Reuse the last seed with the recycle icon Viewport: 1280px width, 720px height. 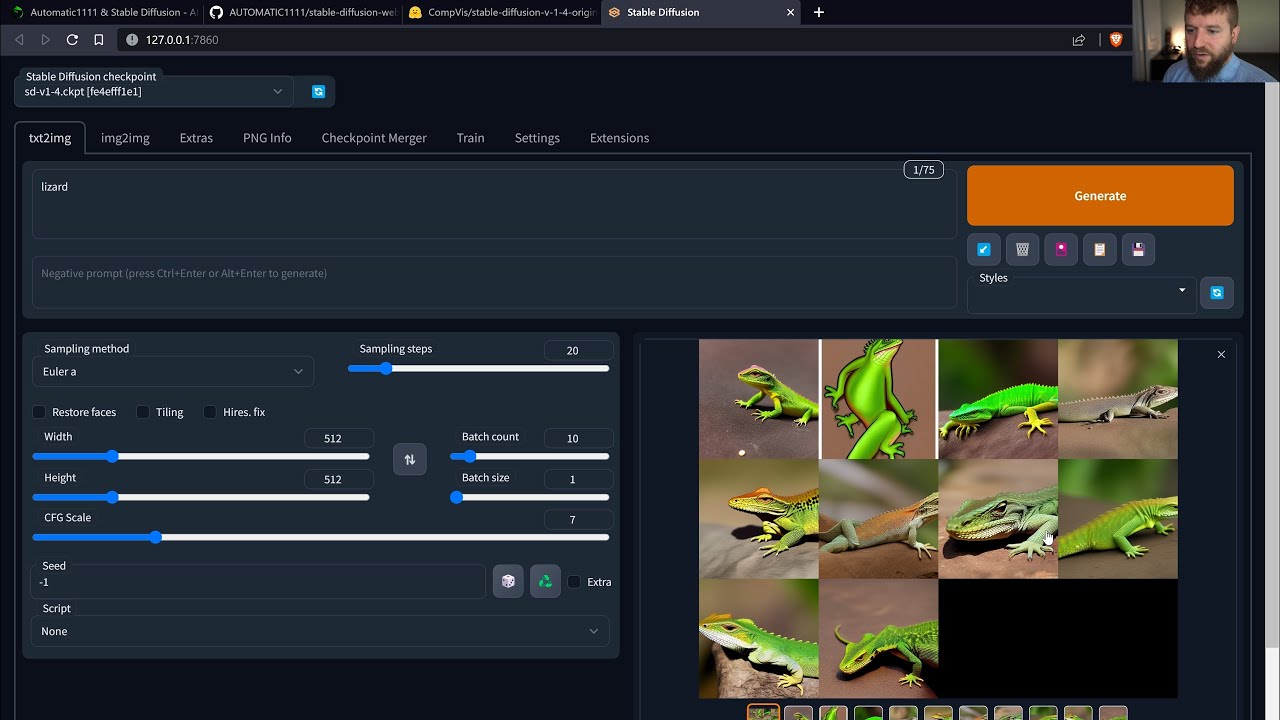[x=545, y=581]
